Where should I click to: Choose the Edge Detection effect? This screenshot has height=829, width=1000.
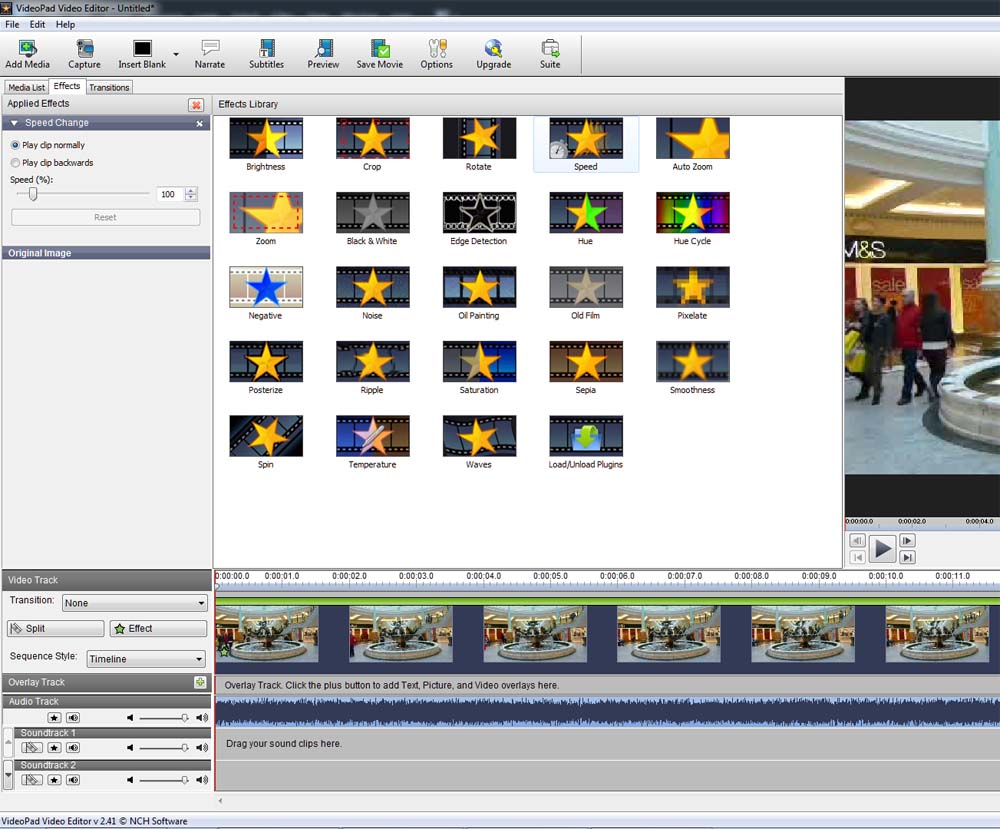point(479,213)
